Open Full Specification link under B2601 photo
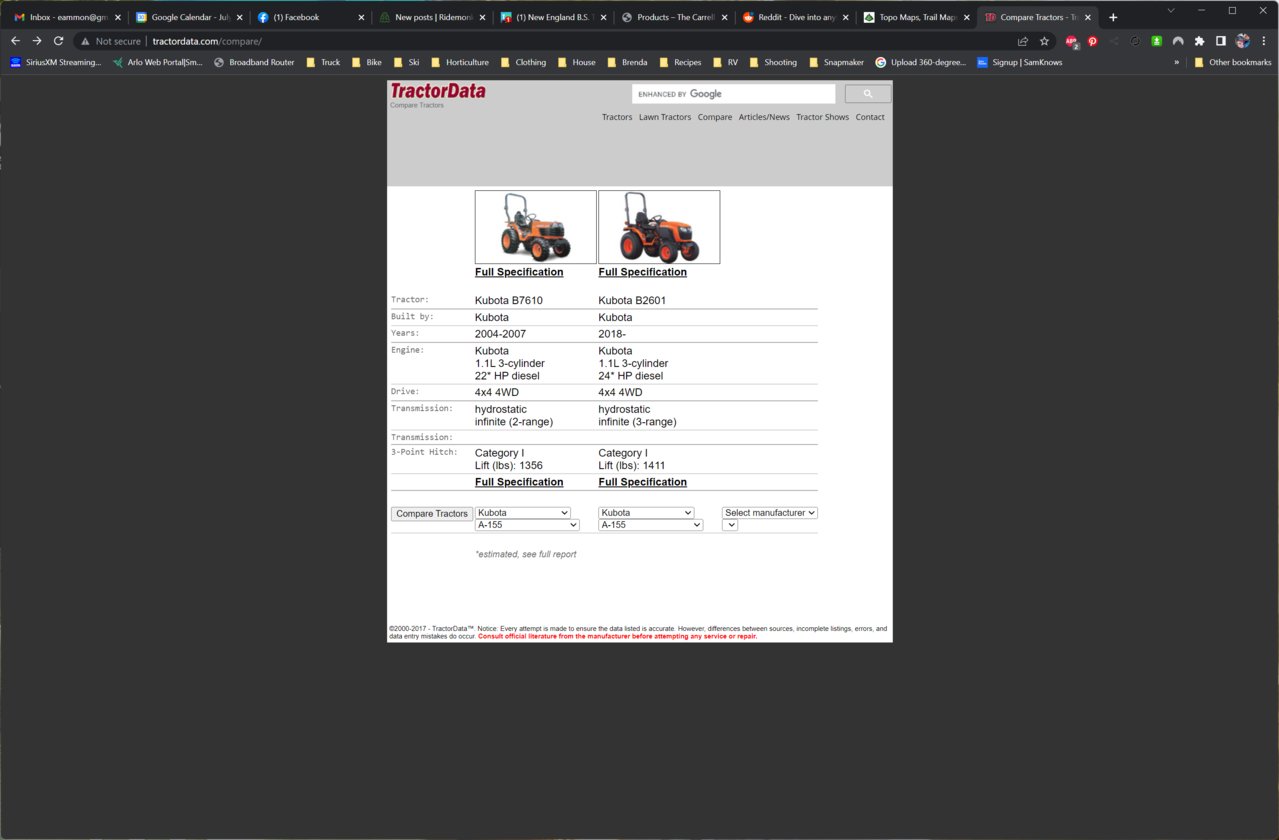Screen dimensions: 1279x840 [x=643, y=272]
